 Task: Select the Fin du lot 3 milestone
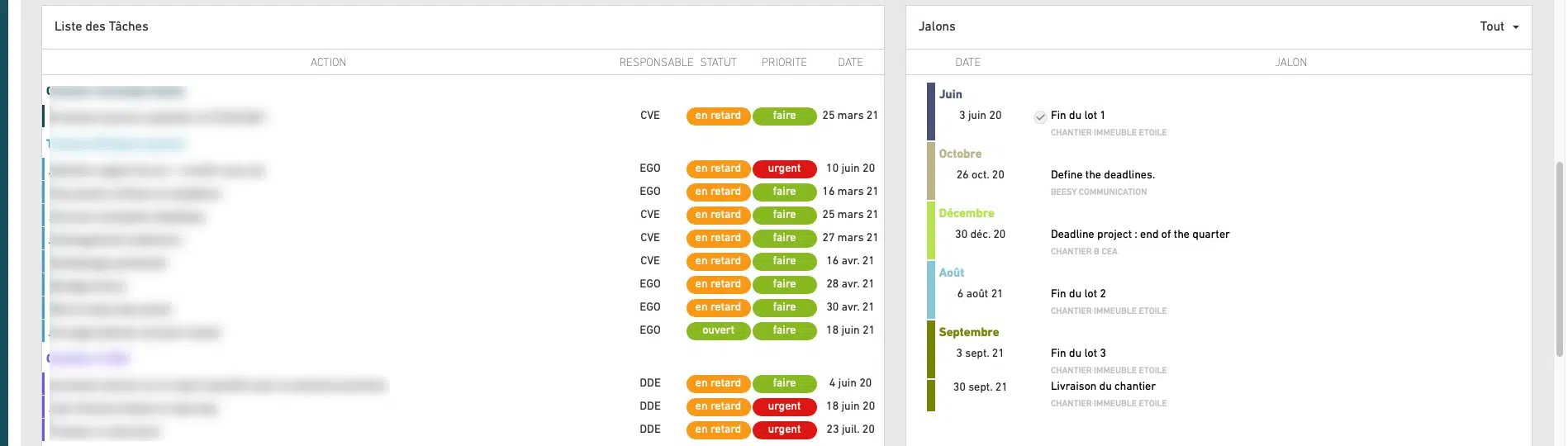coord(1077,353)
